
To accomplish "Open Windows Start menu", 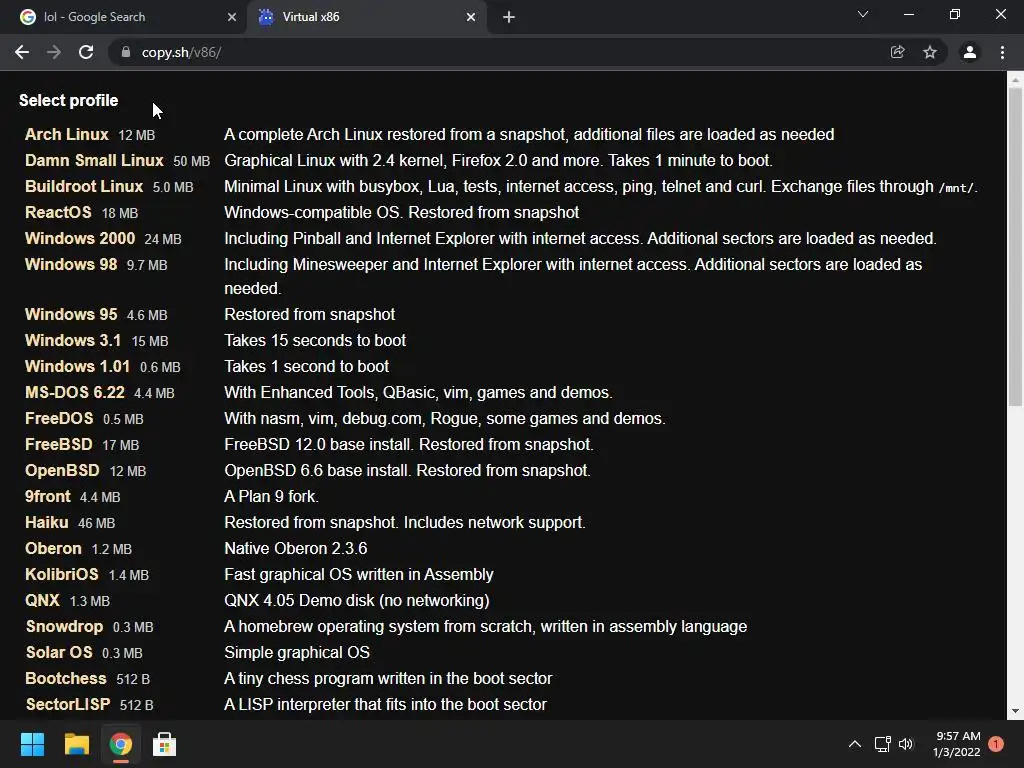I will point(32,744).
